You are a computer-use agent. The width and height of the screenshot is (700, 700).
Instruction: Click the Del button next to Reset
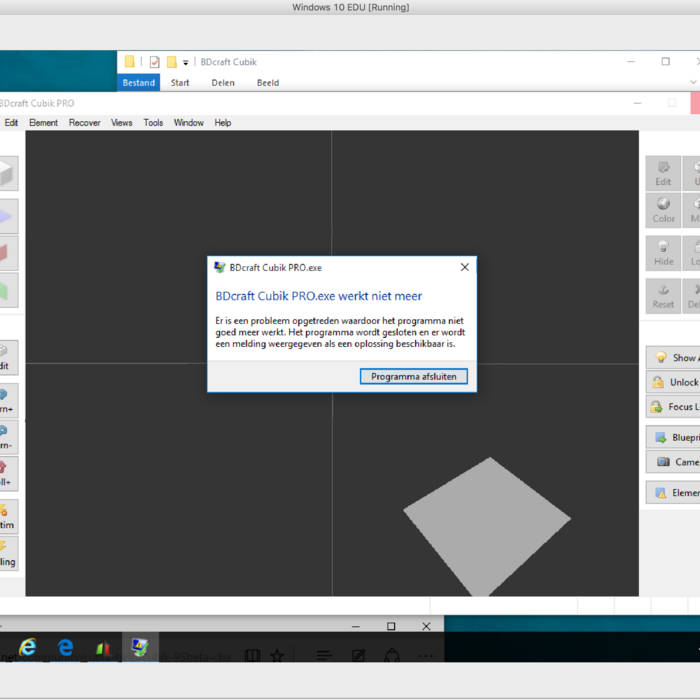692,296
